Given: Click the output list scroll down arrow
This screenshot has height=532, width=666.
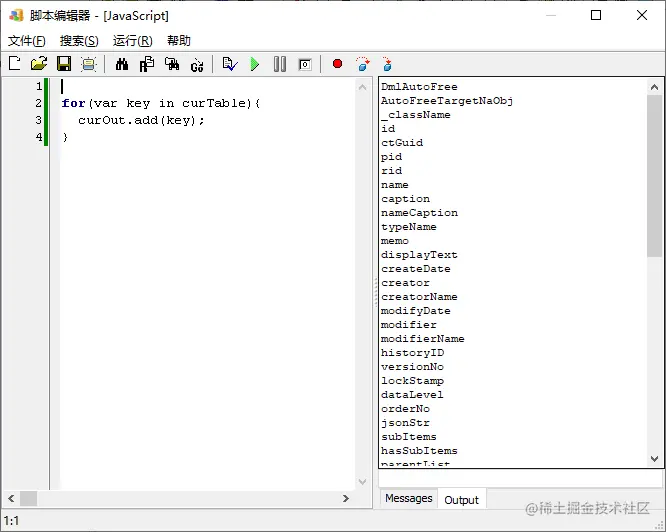Looking at the screenshot, I should coord(655,459).
